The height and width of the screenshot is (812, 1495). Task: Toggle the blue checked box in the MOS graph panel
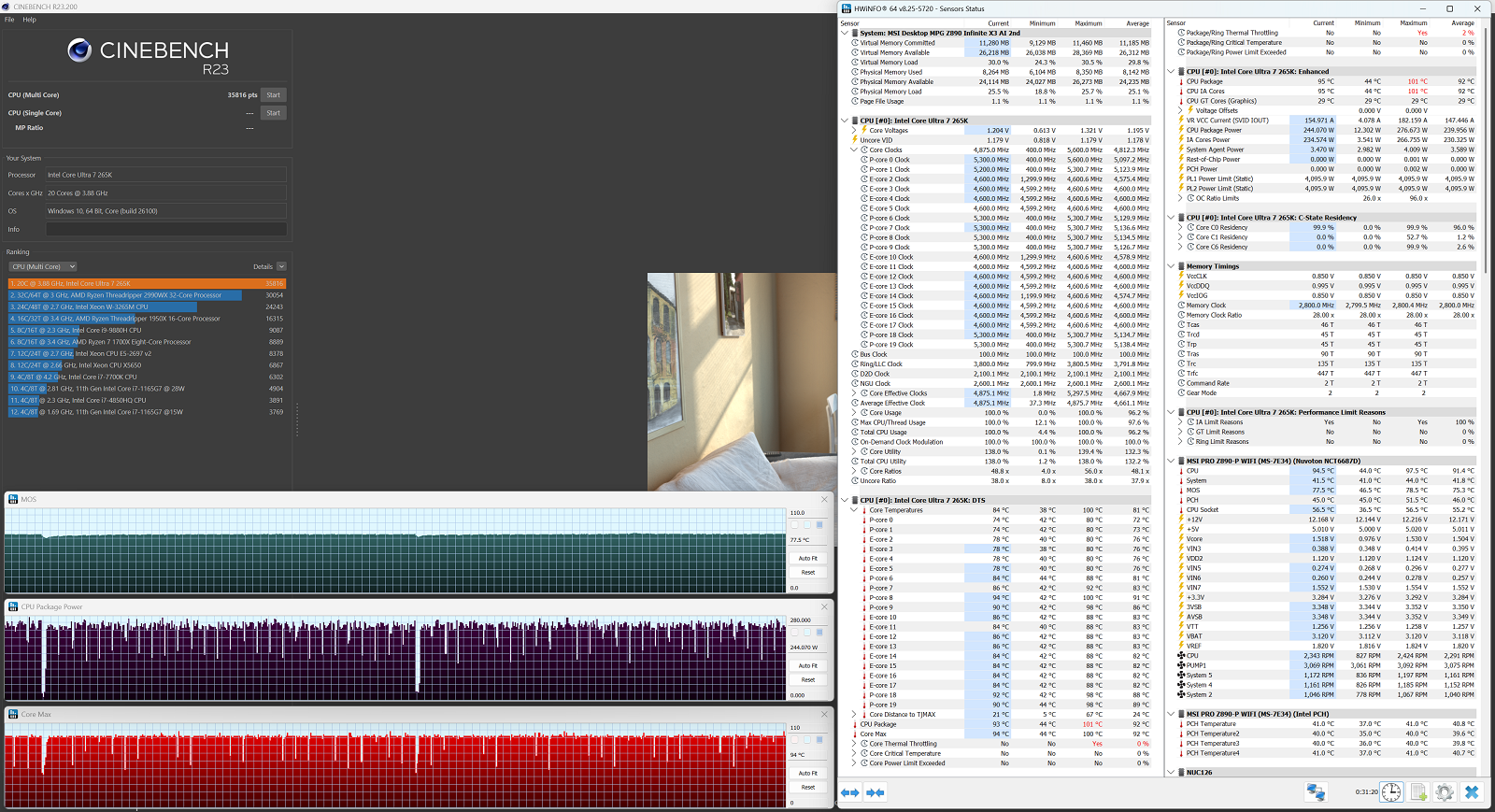[x=819, y=525]
